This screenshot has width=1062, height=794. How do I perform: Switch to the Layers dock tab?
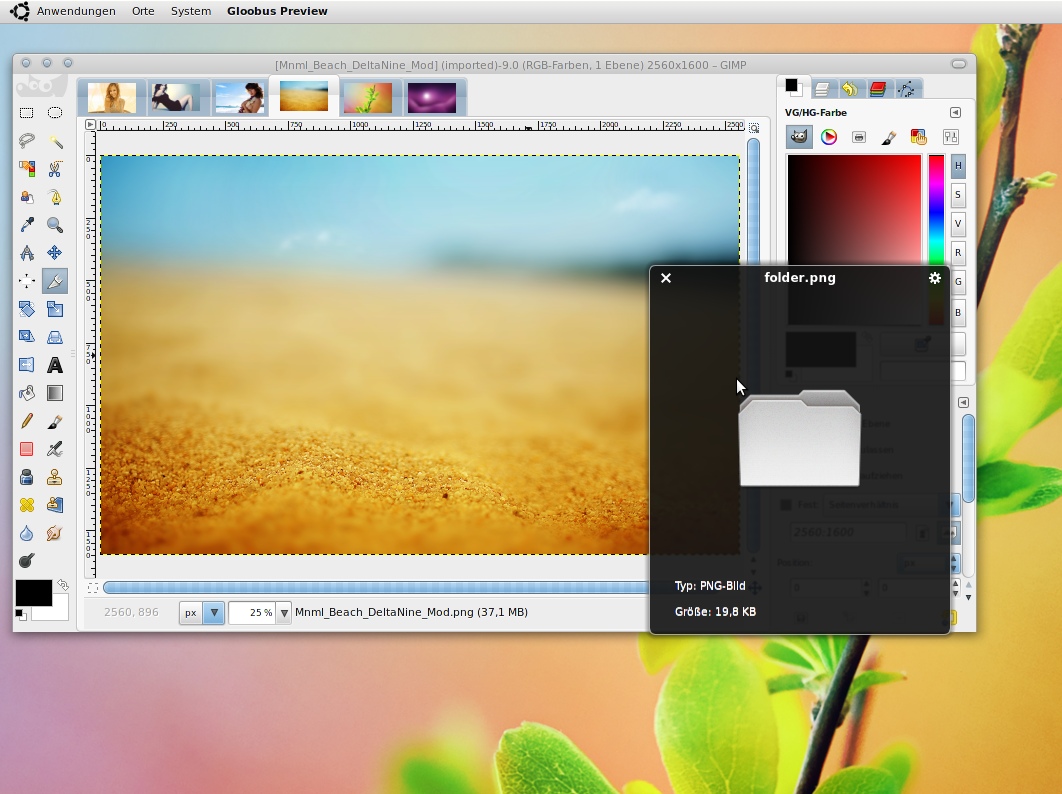(x=822, y=89)
